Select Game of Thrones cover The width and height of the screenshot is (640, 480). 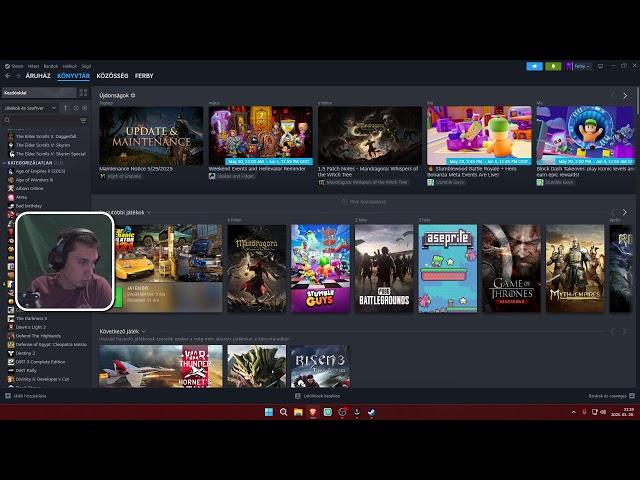point(511,269)
